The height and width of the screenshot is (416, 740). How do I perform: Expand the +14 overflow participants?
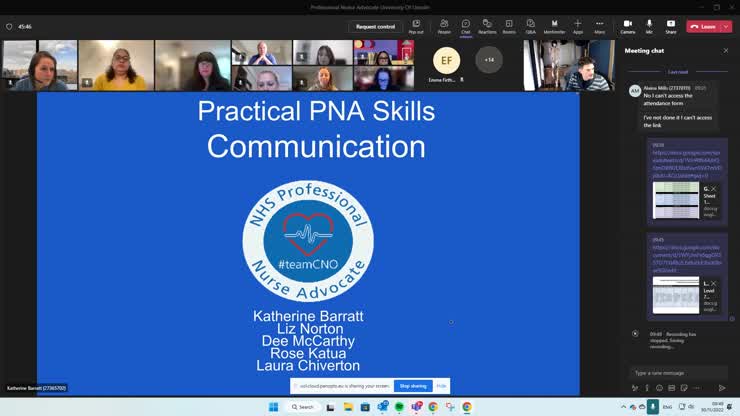click(x=489, y=60)
